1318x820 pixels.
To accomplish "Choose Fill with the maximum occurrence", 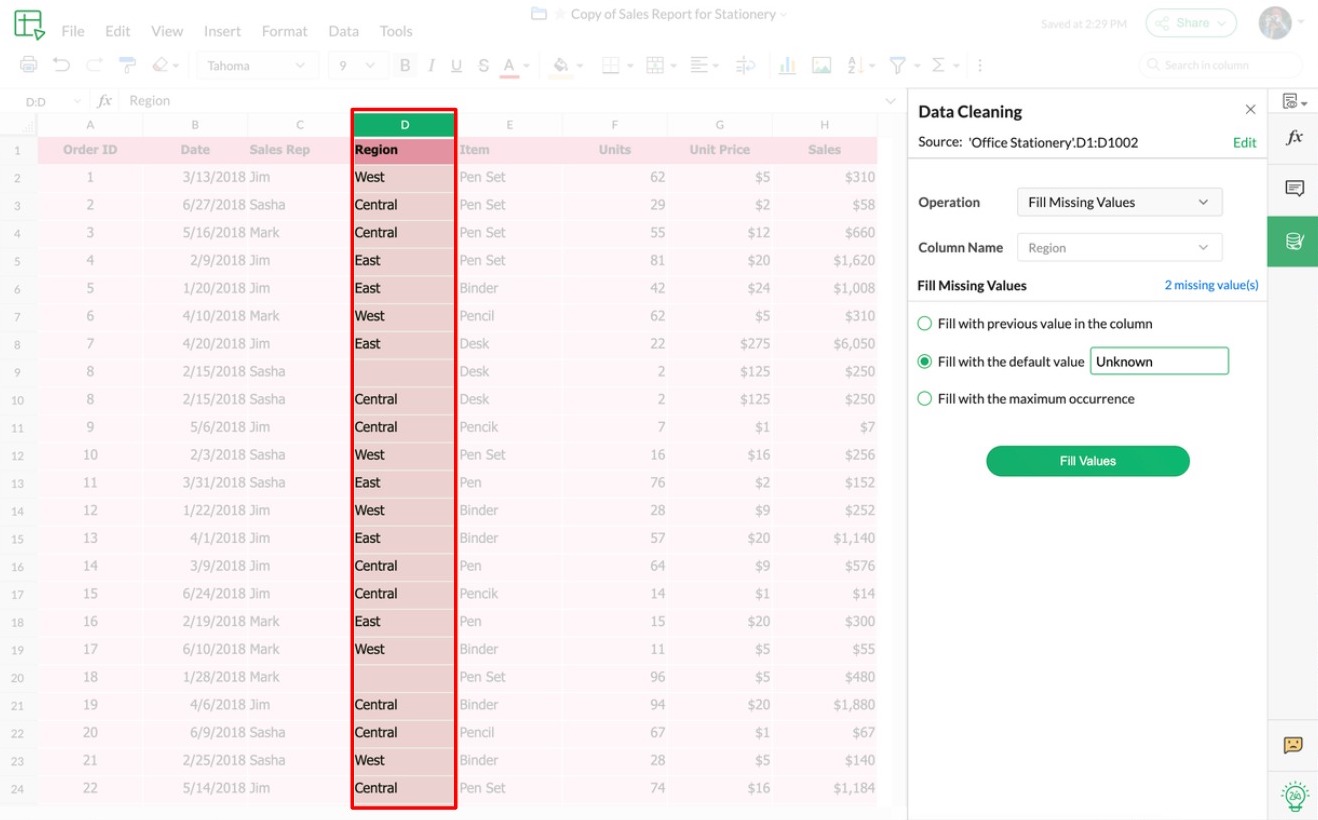I will (x=925, y=399).
